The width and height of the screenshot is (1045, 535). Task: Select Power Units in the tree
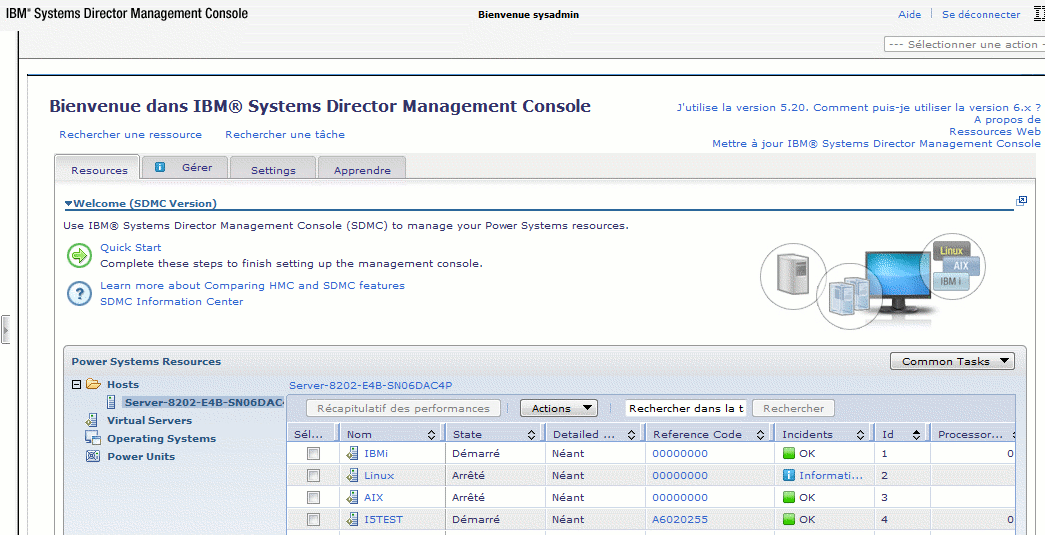pyautogui.click(x=141, y=456)
